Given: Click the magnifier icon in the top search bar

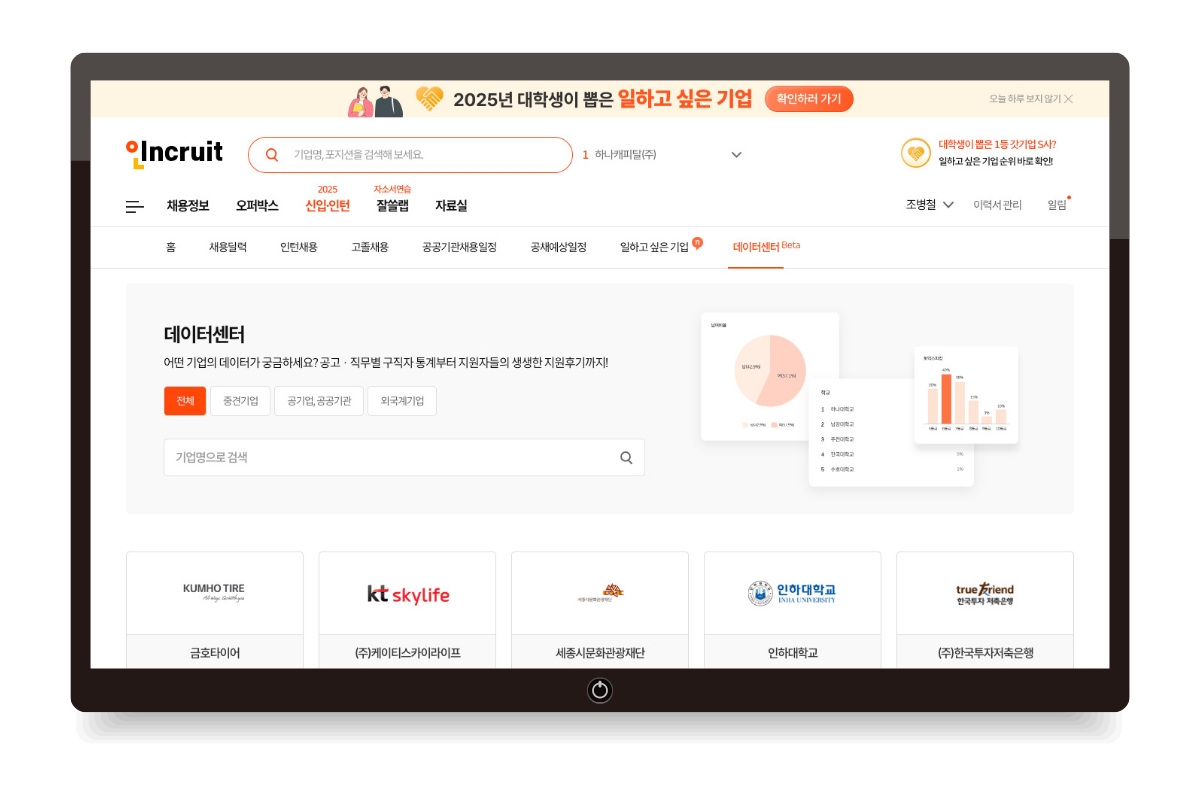Looking at the screenshot, I should (272, 155).
